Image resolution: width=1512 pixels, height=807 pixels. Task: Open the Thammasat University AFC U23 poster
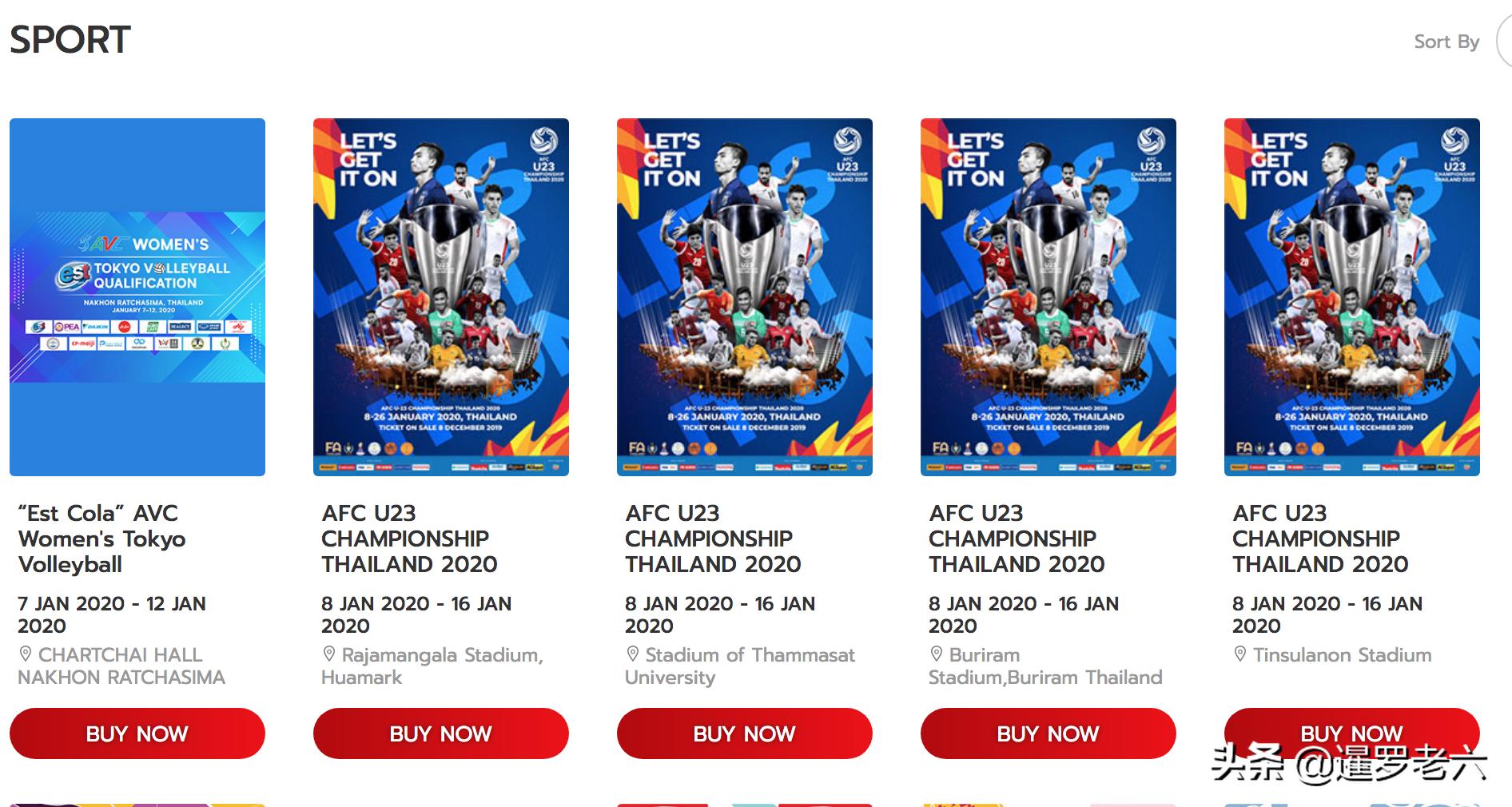745,296
